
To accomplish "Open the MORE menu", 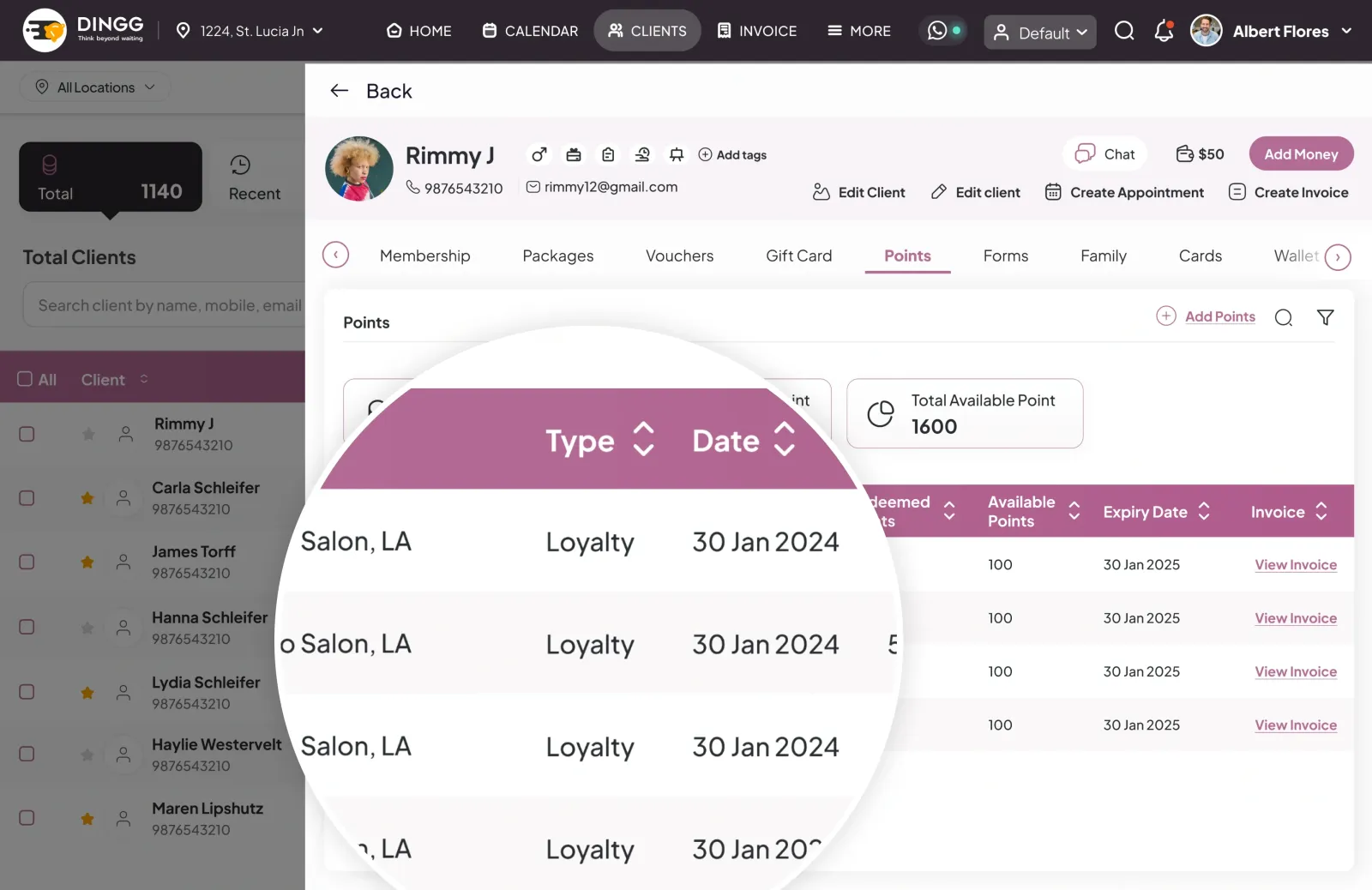I will coord(858,31).
